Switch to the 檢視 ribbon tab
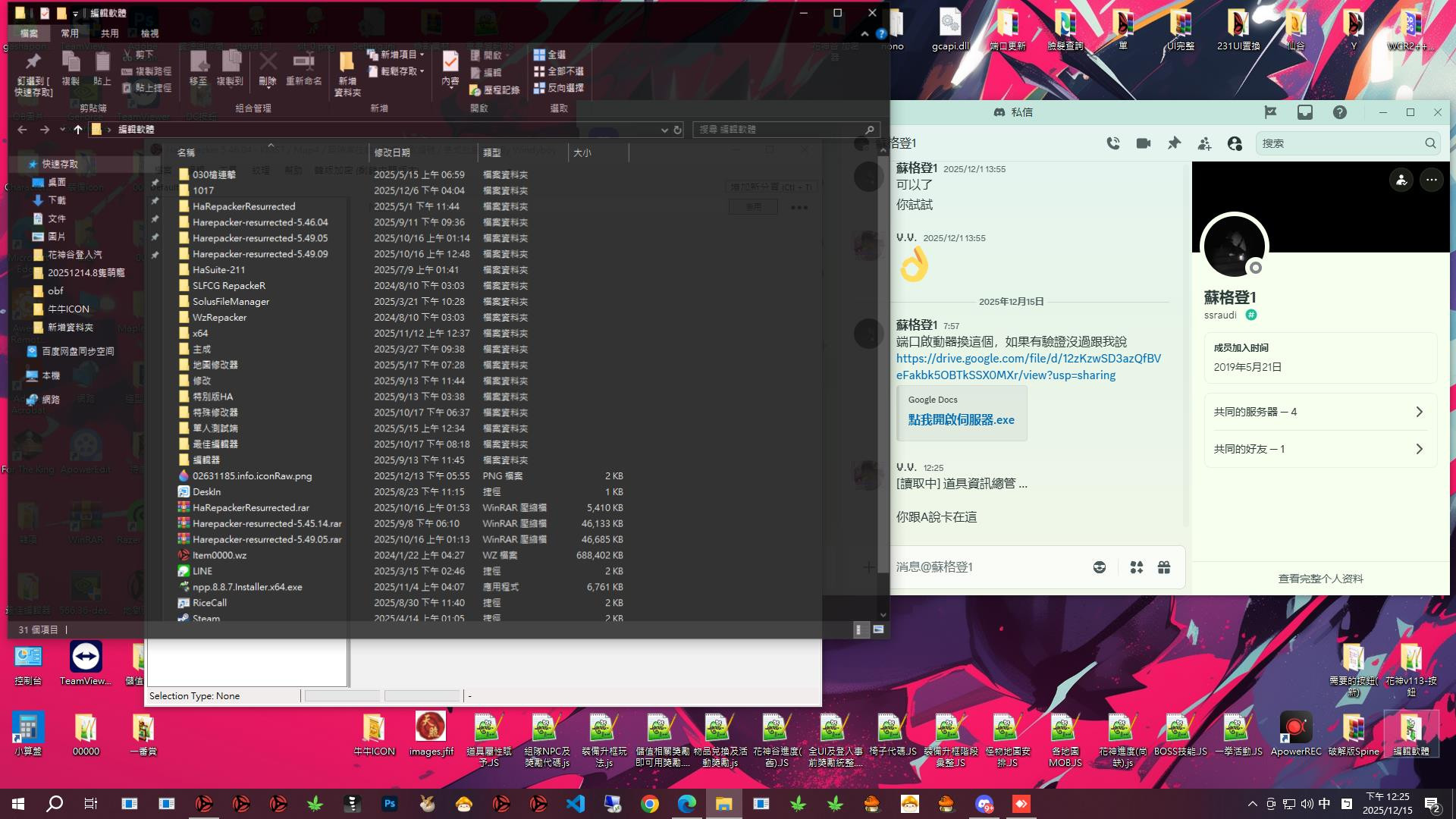The height and width of the screenshot is (819, 1456). coord(150,33)
